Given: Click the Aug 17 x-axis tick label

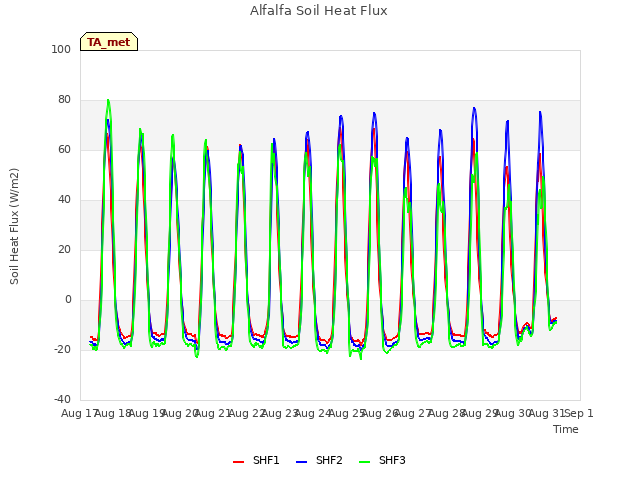Looking at the screenshot, I should [79, 413].
